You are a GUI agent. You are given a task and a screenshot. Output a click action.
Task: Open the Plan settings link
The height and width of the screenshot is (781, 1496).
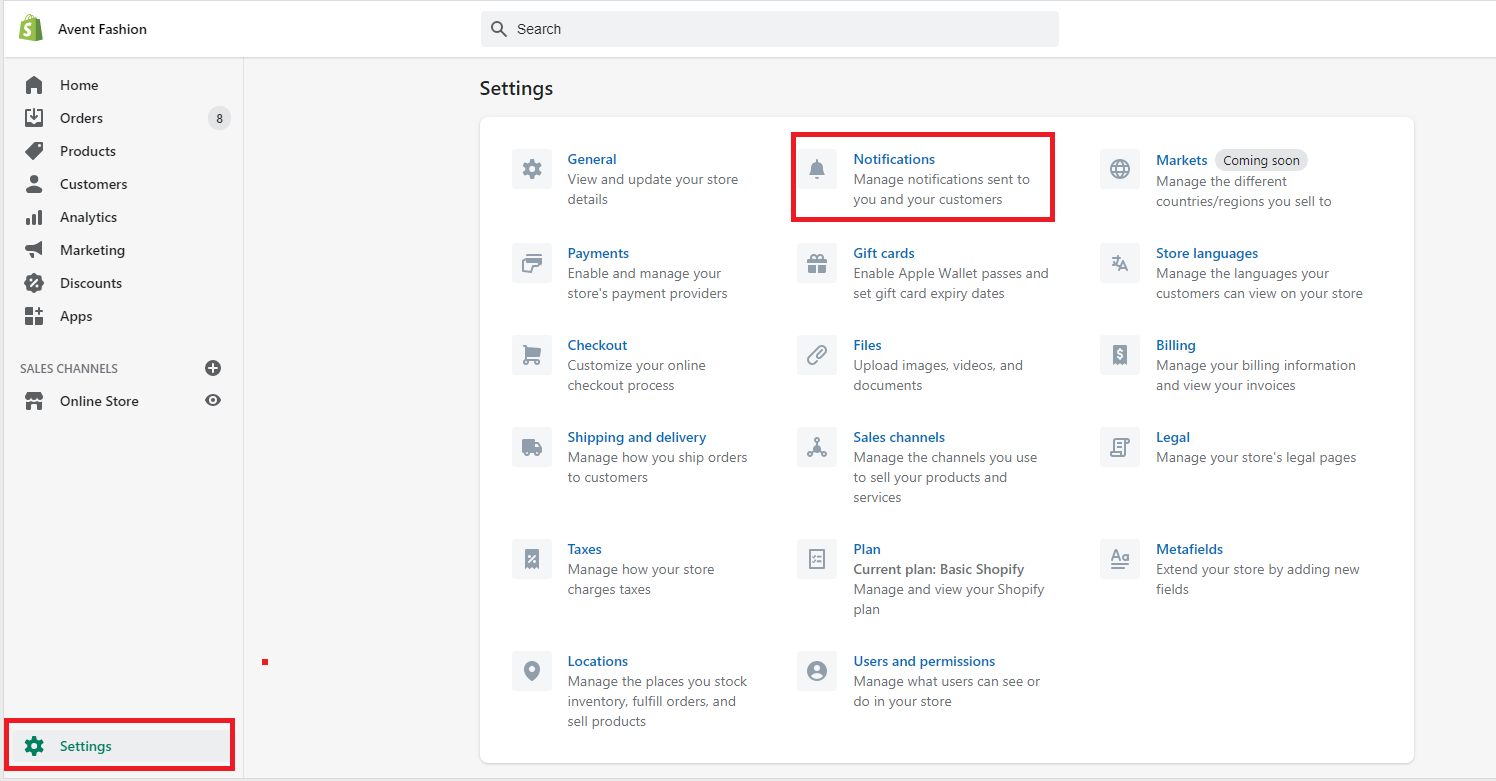(x=867, y=549)
